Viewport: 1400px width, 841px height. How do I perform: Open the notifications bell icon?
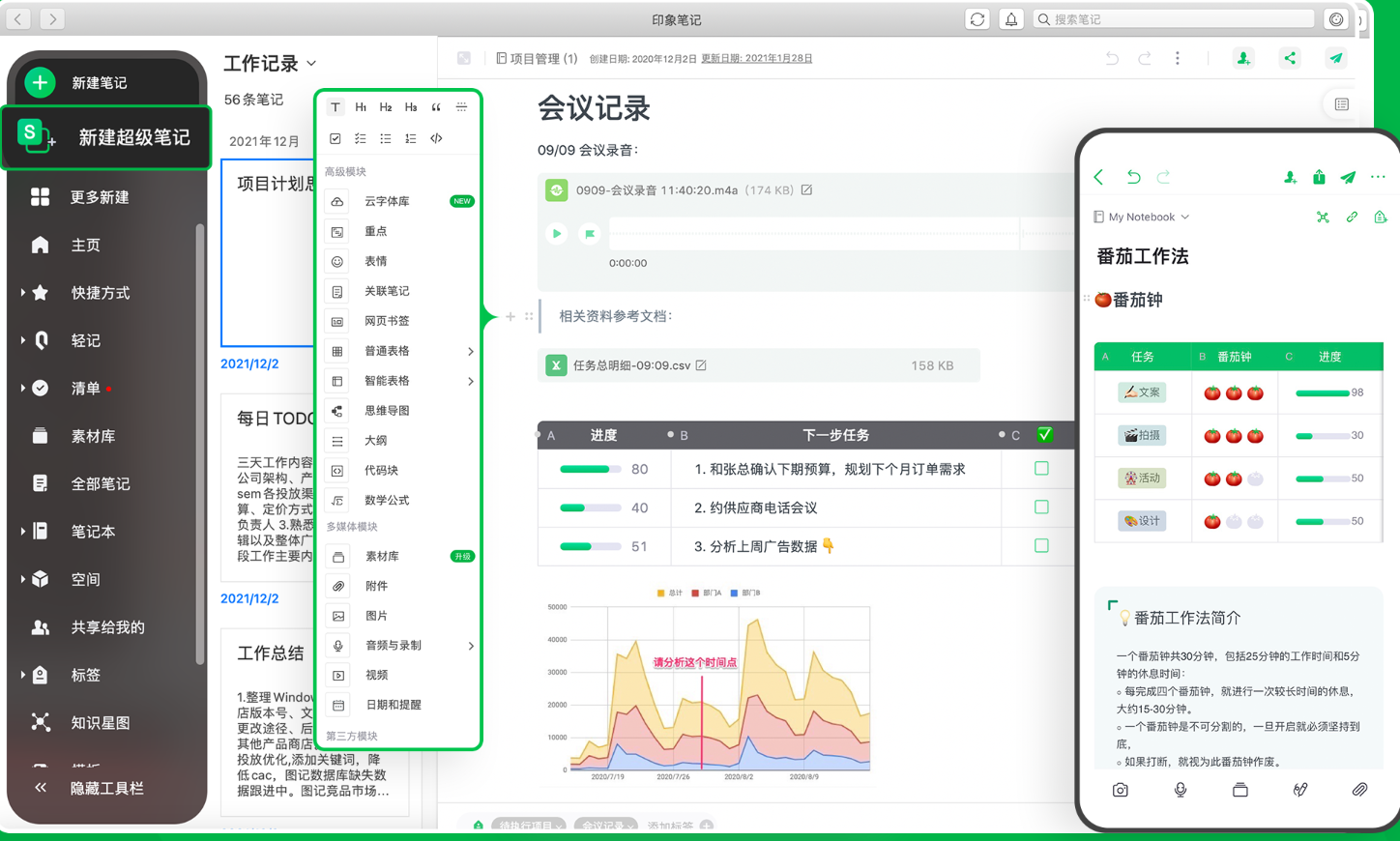[x=1011, y=19]
